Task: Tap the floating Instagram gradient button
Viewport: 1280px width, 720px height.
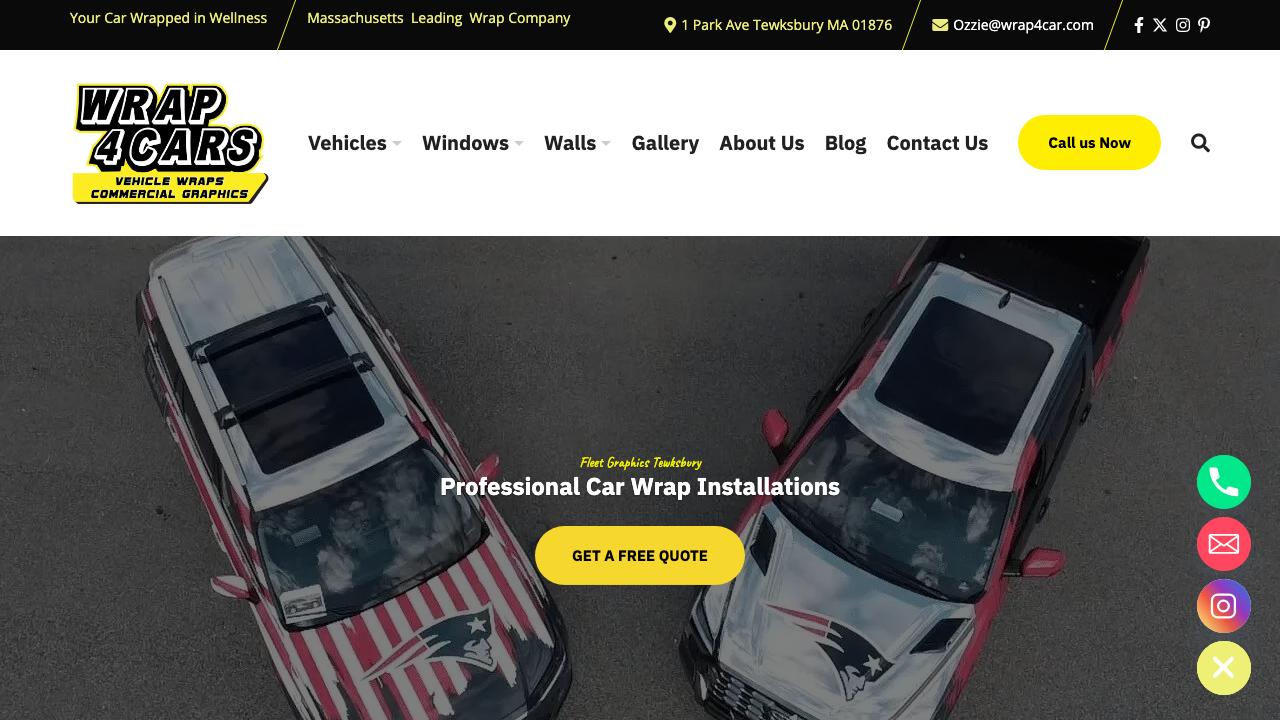Action: point(1224,606)
